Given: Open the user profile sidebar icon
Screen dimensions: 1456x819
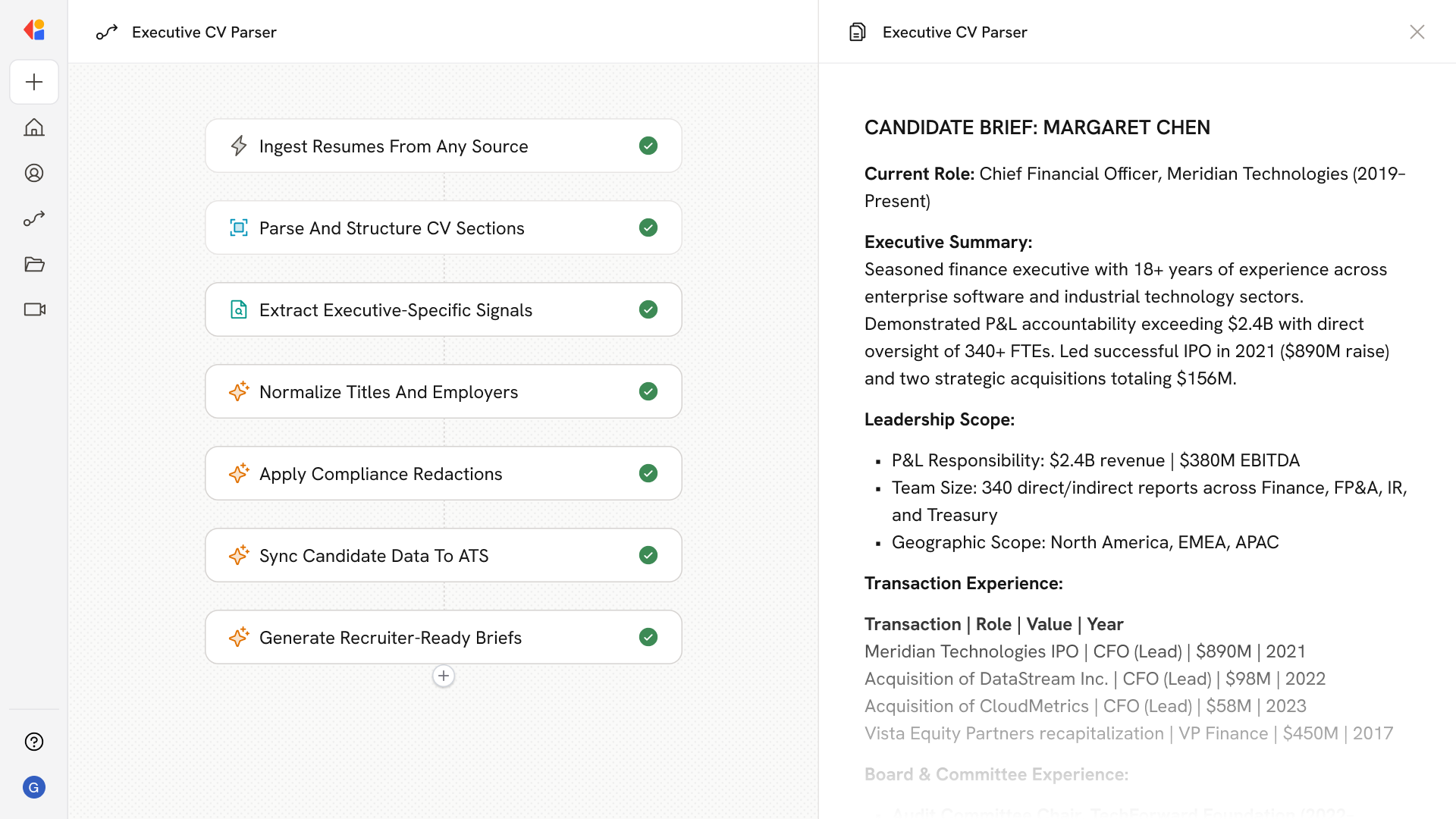Looking at the screenshot, I should point(34,173).
